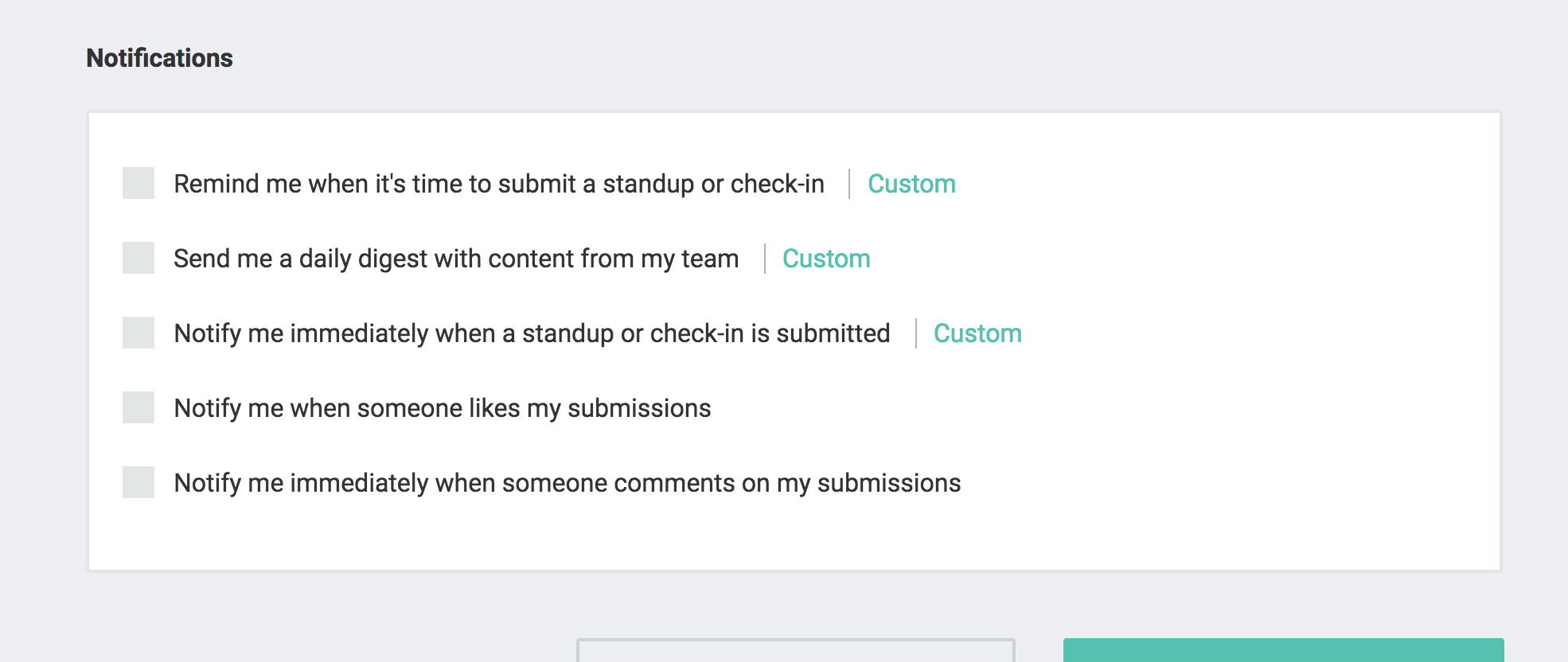The width and height of the screenshot is (1568, 662).
Task: Click 'Notify me when someone likes' text
Action: [442, 408]
